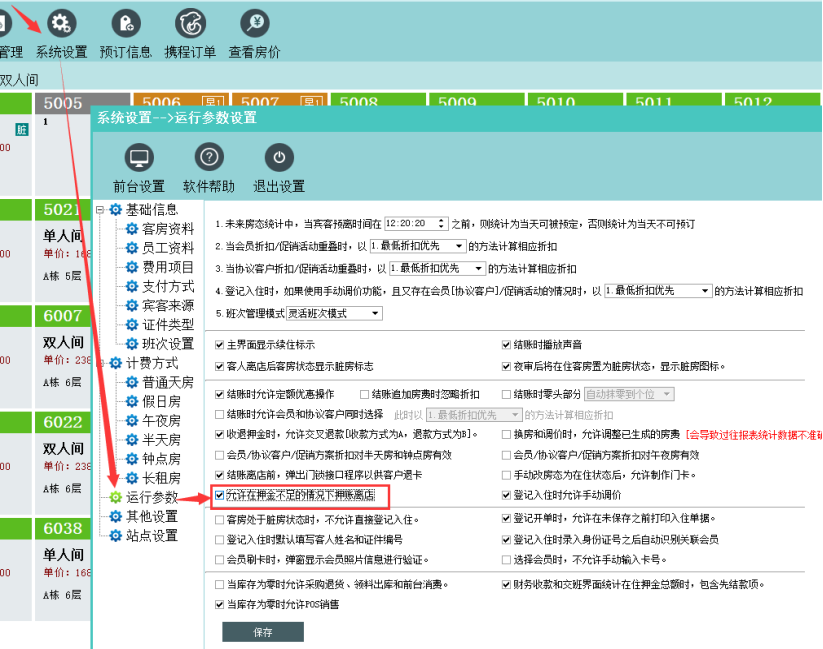The image size is (823, 649).
Task: Select gear icon beside 普通天房
Action: point(132,382)
